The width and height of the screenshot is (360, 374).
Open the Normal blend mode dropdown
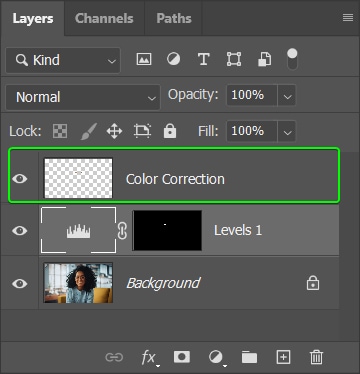(x=83, y=97)
